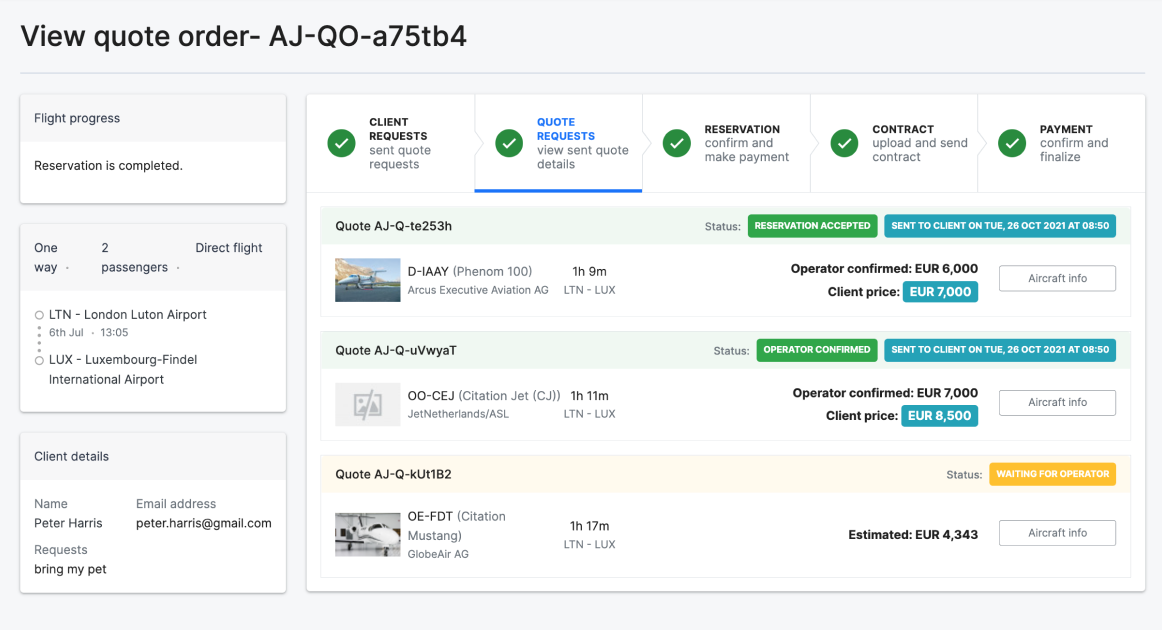Screen dimensions: 1162x630
Task: Click the EUR 7,000 client price badge
Action: click(x=940, y=292)
